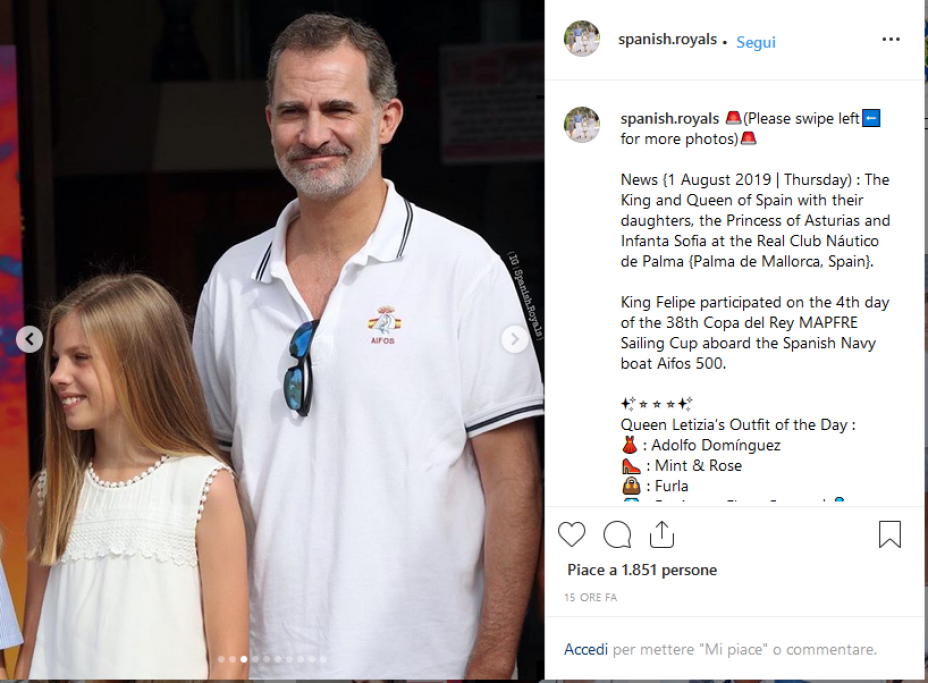Viewport: 928px width, 683px height.
Task: Share the post using the upload arrow icon
Action: 662,534
